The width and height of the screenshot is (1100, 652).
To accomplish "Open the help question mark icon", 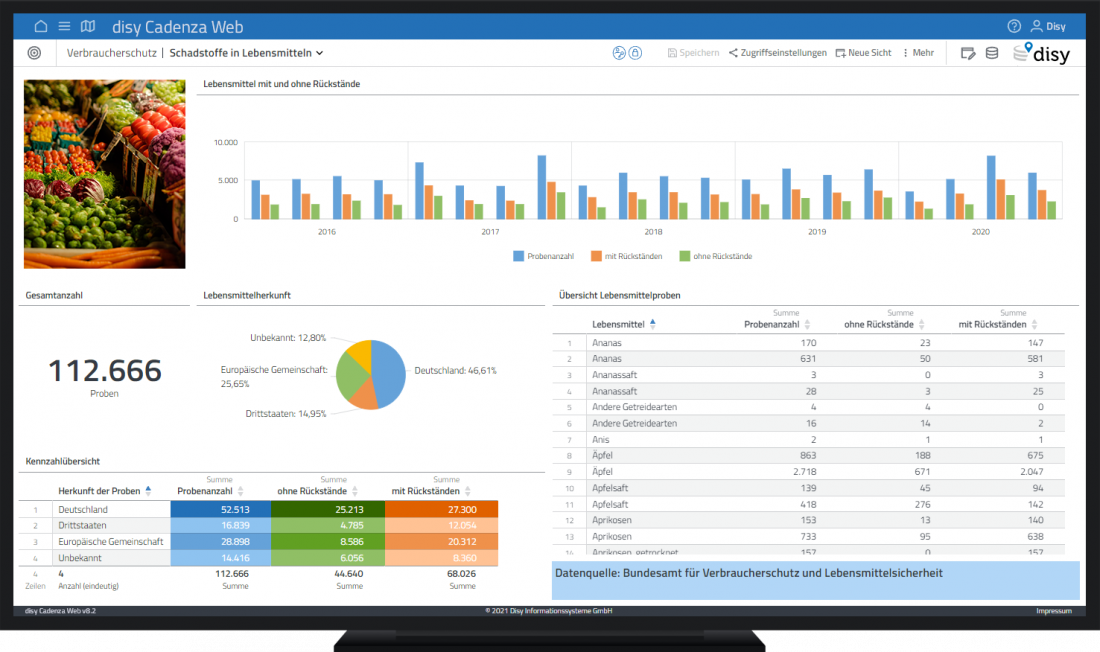I will tap(1014, 27).
